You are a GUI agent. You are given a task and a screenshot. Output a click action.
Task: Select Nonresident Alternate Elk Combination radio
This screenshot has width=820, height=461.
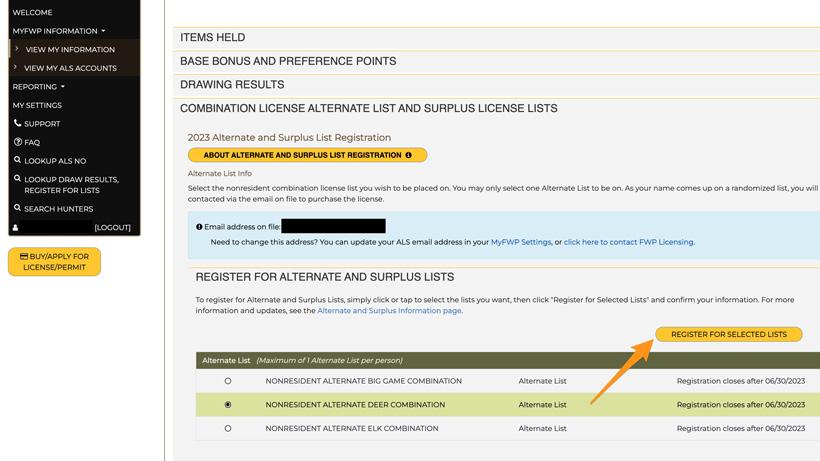tap(228, 428)
